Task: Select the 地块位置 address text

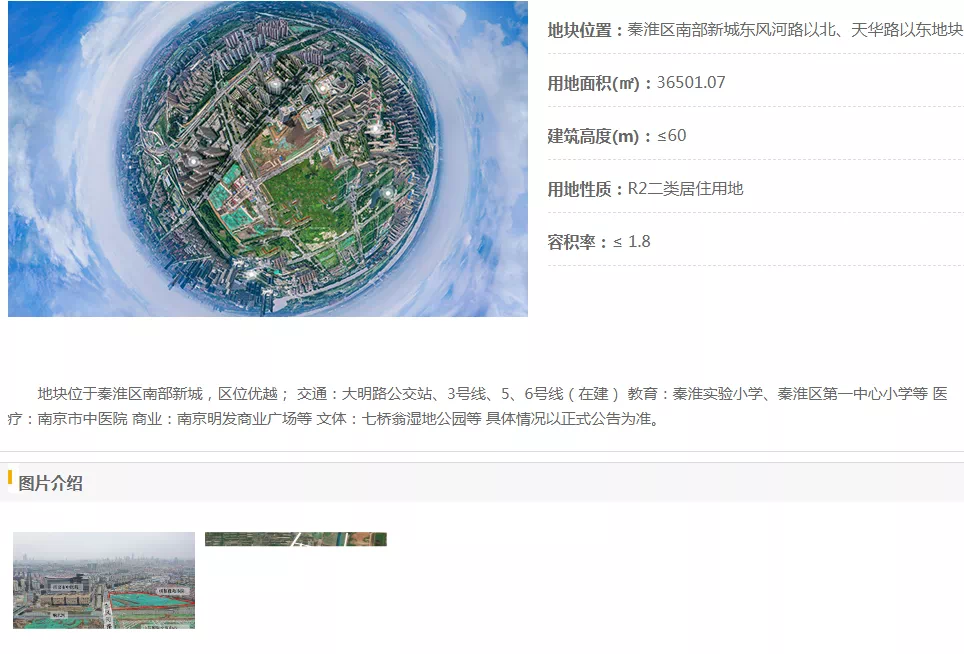Action: pyautogui.click(x=795, y=30)
